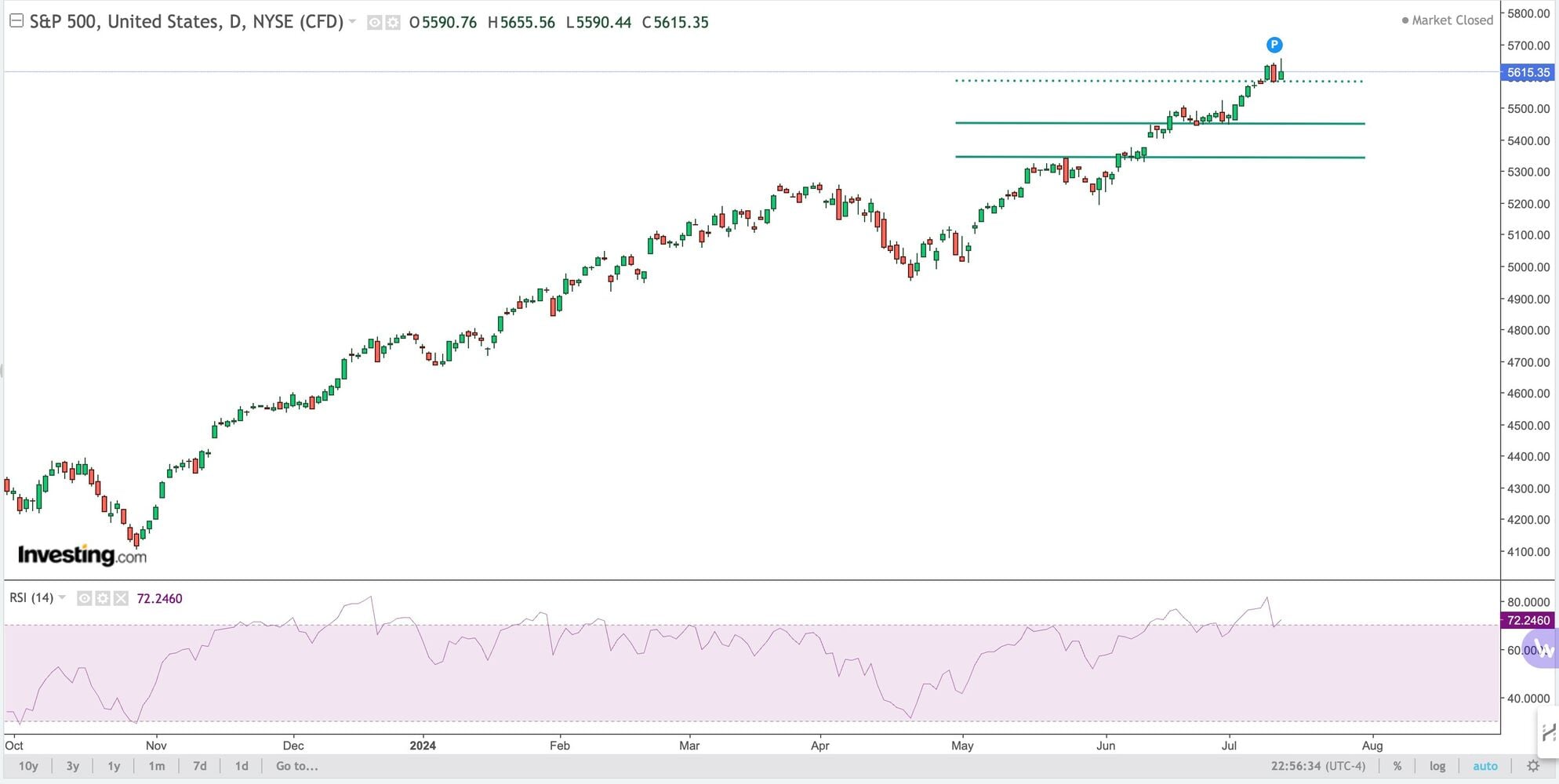
Task: Toggle RSI indicator visibility eye
Action: click(x=85, y=599)
